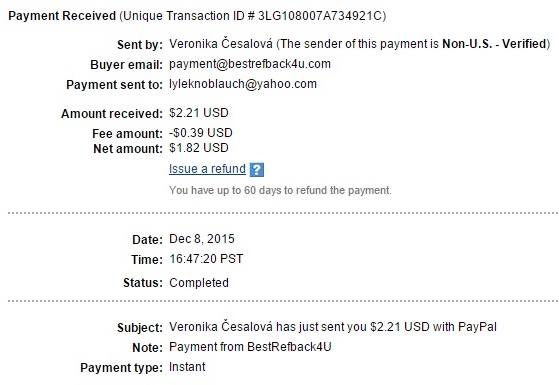Screen dimensions: 559x385
Task: Click the Payment sent to label
Action: click(x=114, y=85)
